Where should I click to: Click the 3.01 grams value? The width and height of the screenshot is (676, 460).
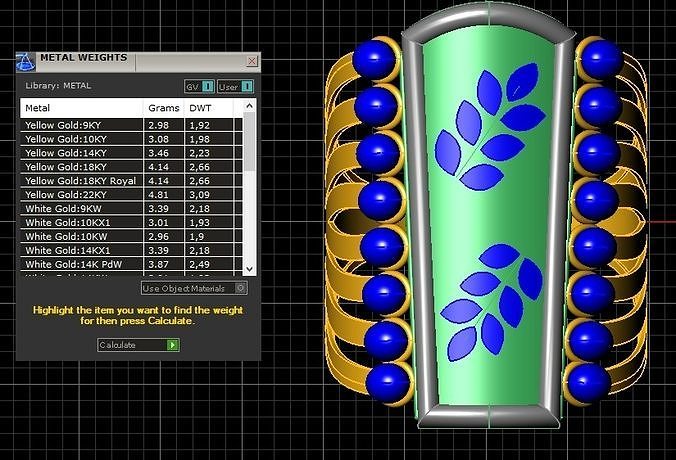tap(158, 222)
